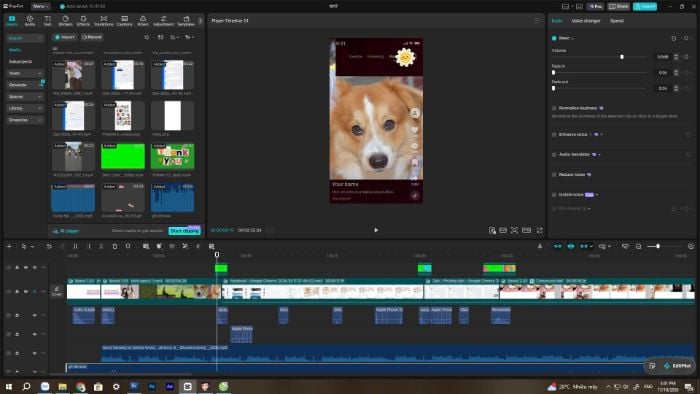This screenshot has height=394, width=700.
Task: Open the Audio tab in top toolbar
Action: (x=29, y=21)
